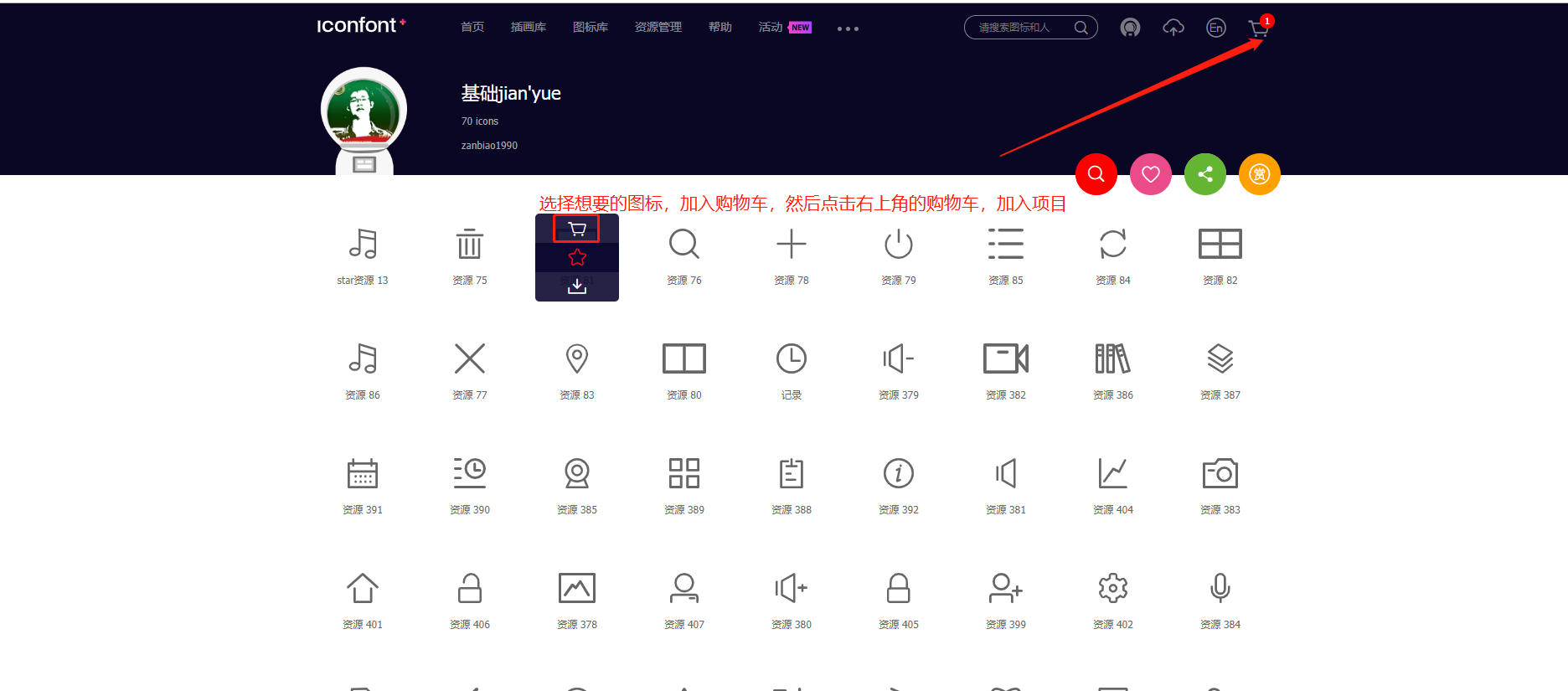Viewport: 1568px width, 691px height.
Task: Select the volume up icon 资源 380
Action: pyautogui.click(x=792, y=588)
